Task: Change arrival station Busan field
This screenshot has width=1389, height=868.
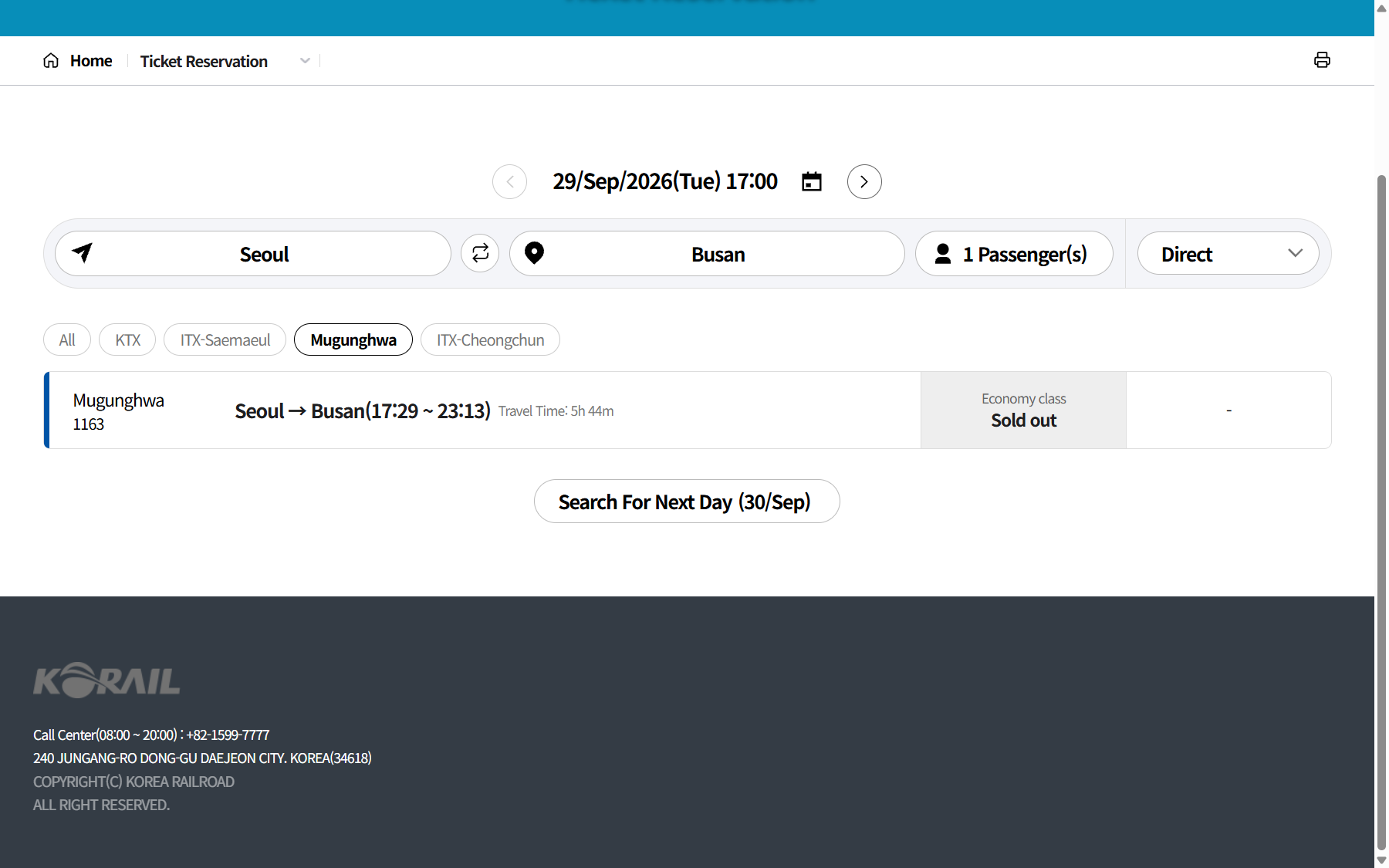Action: tap(707, 254)
